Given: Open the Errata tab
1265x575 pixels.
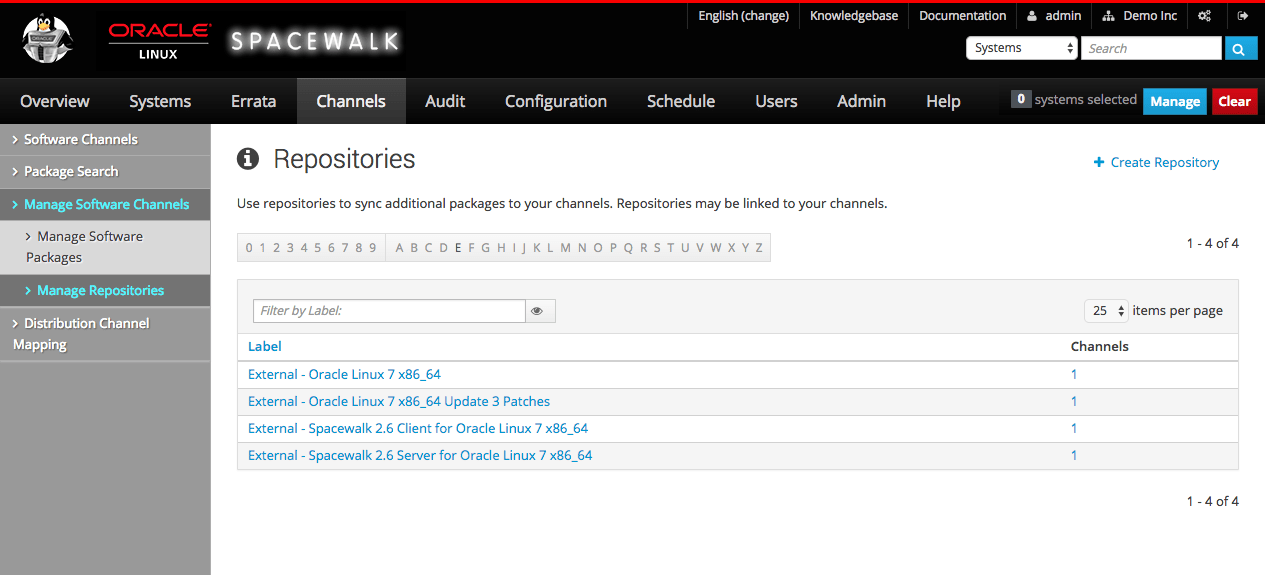Looking at the screenshot, I should pos(254,101).
